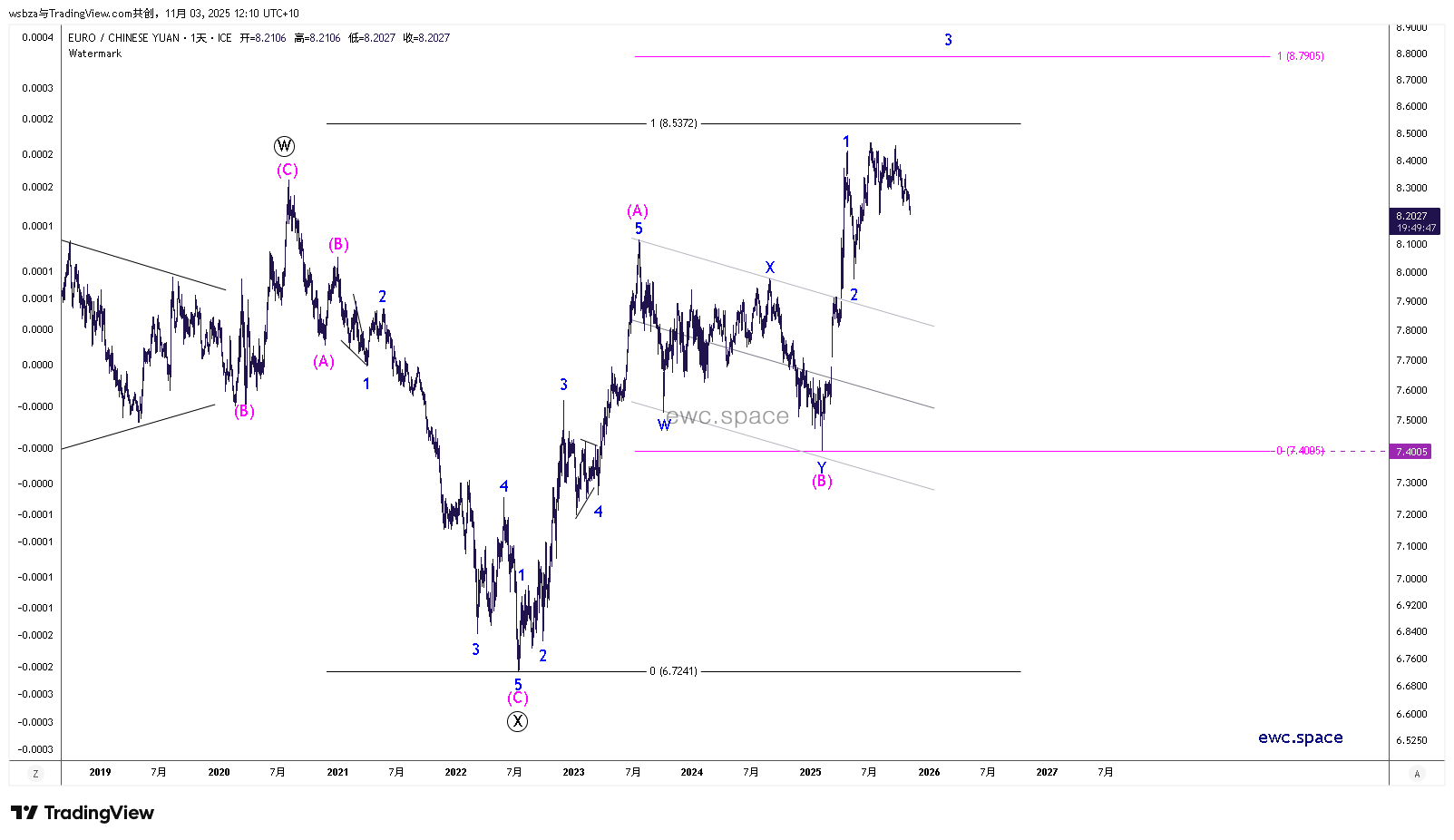This screenshot has width=1454, height=840.
Task: Select the circled W wave label
Action: [285, 146]
